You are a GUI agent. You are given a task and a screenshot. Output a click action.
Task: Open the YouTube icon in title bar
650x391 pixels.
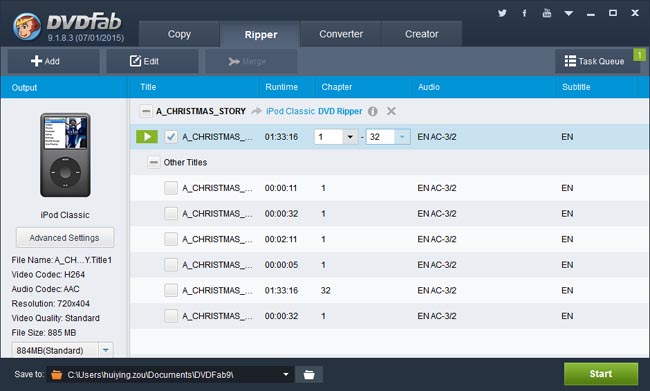[547, 13]
